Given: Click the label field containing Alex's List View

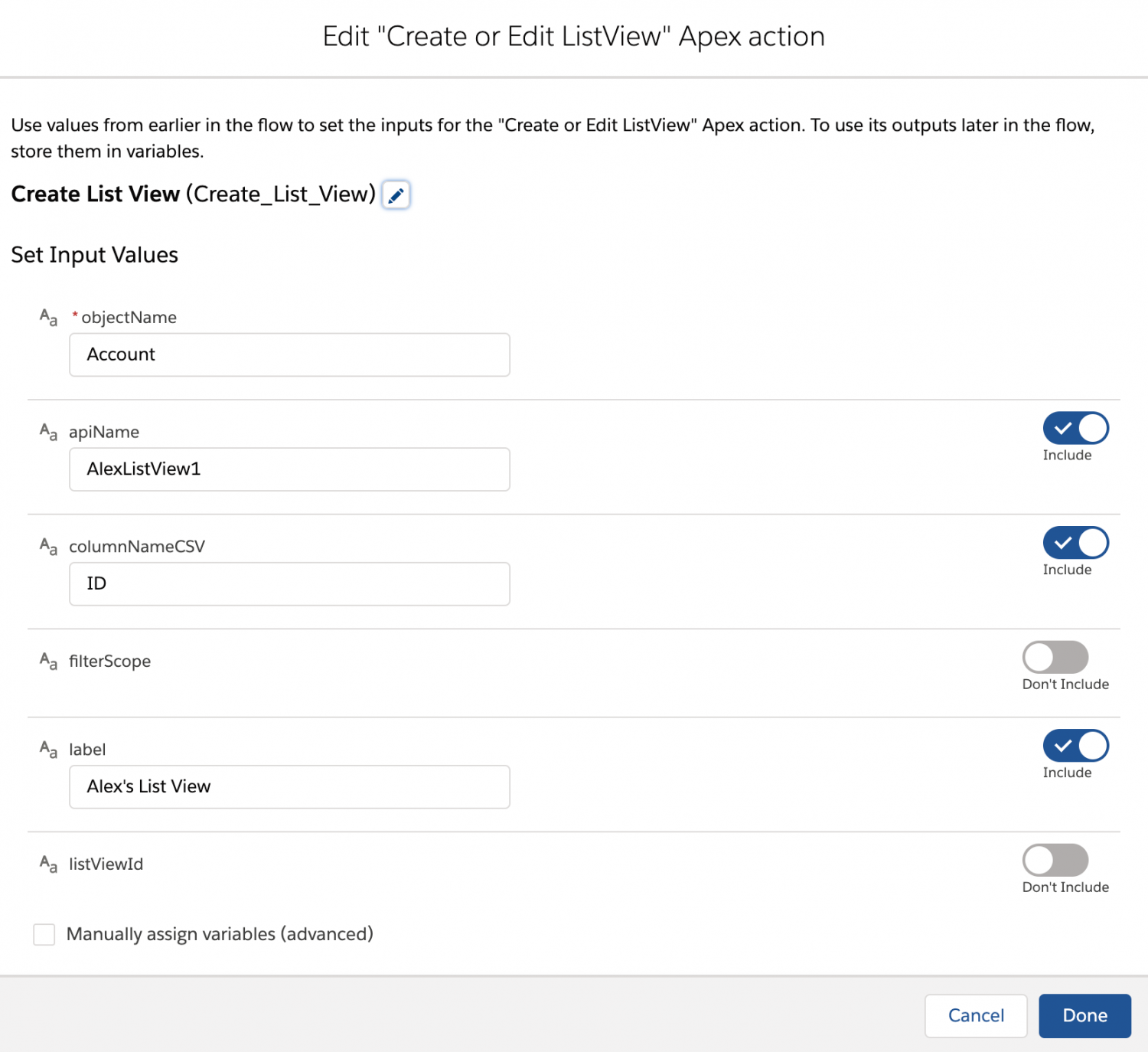Looking at the screenshot, I should 289,786.
